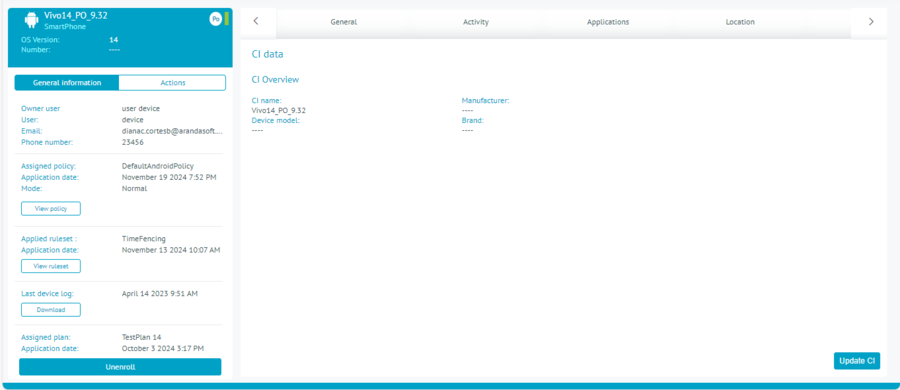Open the General tab

(344, 22)
